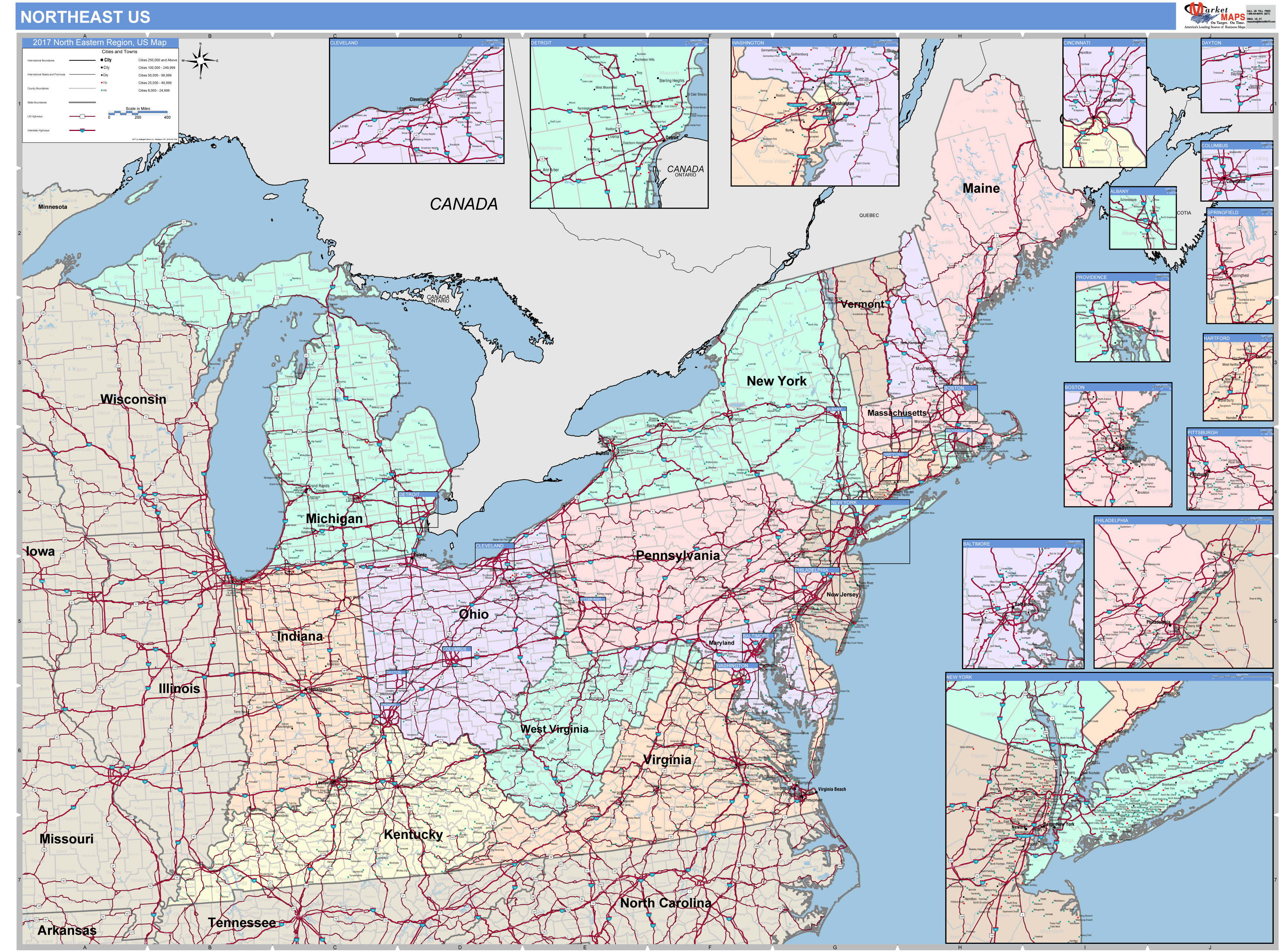This screenshot has height=952, width=1286.
Task: Open the Pittsburgh inset map
Action: coord(1230,469)
